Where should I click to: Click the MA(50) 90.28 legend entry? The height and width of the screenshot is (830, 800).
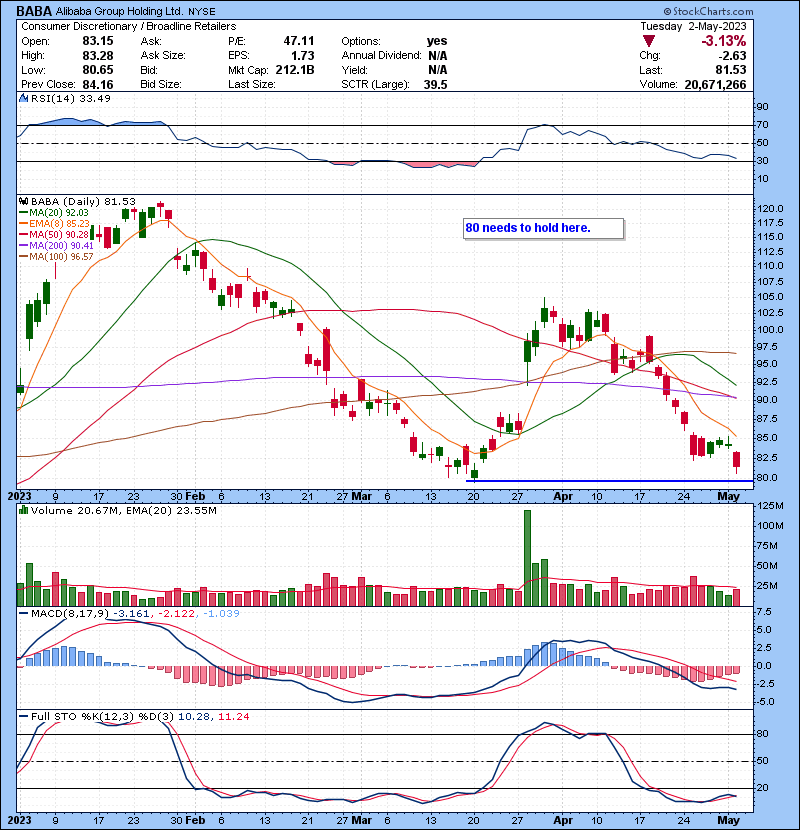[x=54, y=234]
